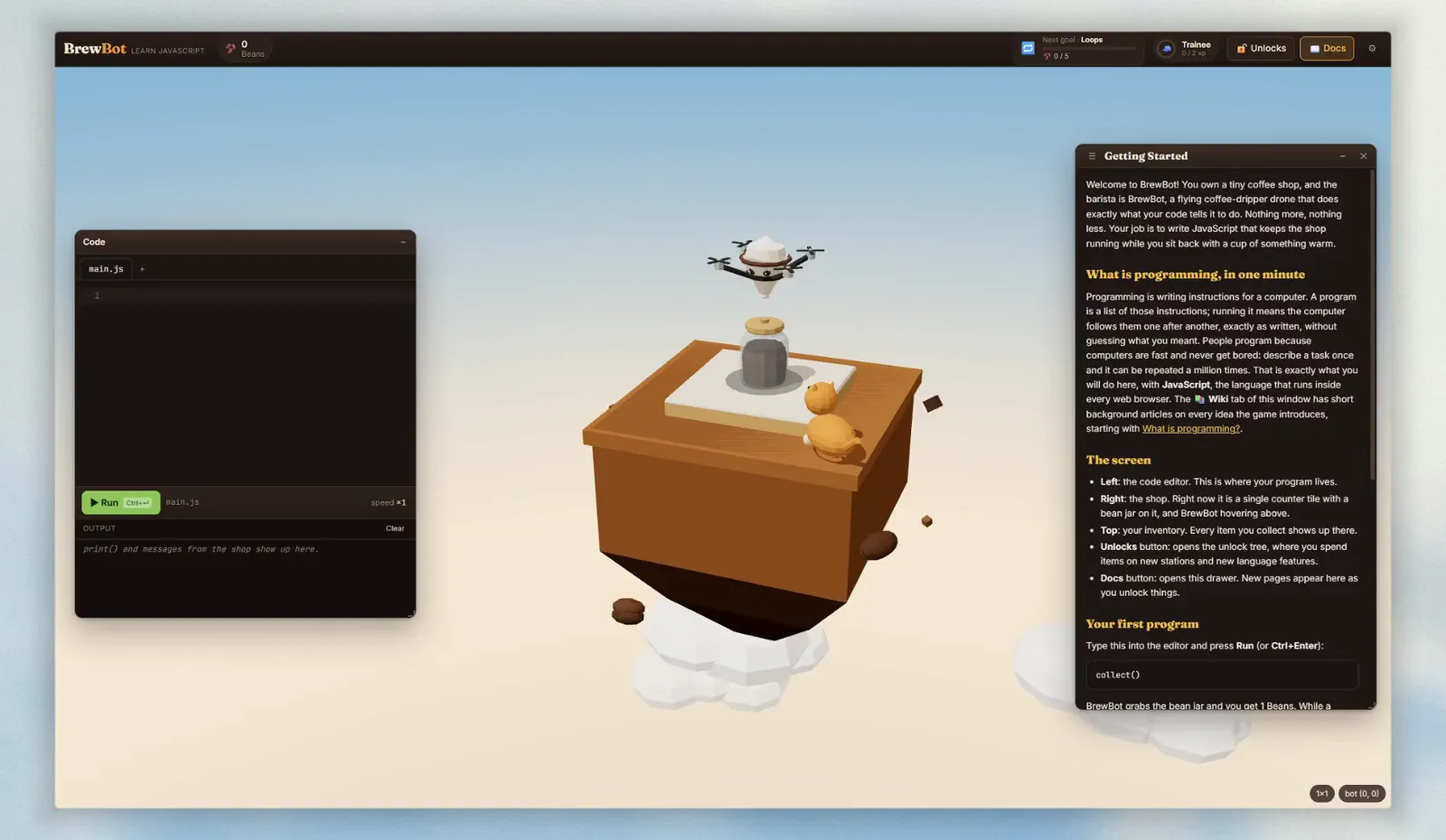This screenshot has height=840, width=1446.
Task: Minimize the Getting Started panel
Action: (1342, 156)
